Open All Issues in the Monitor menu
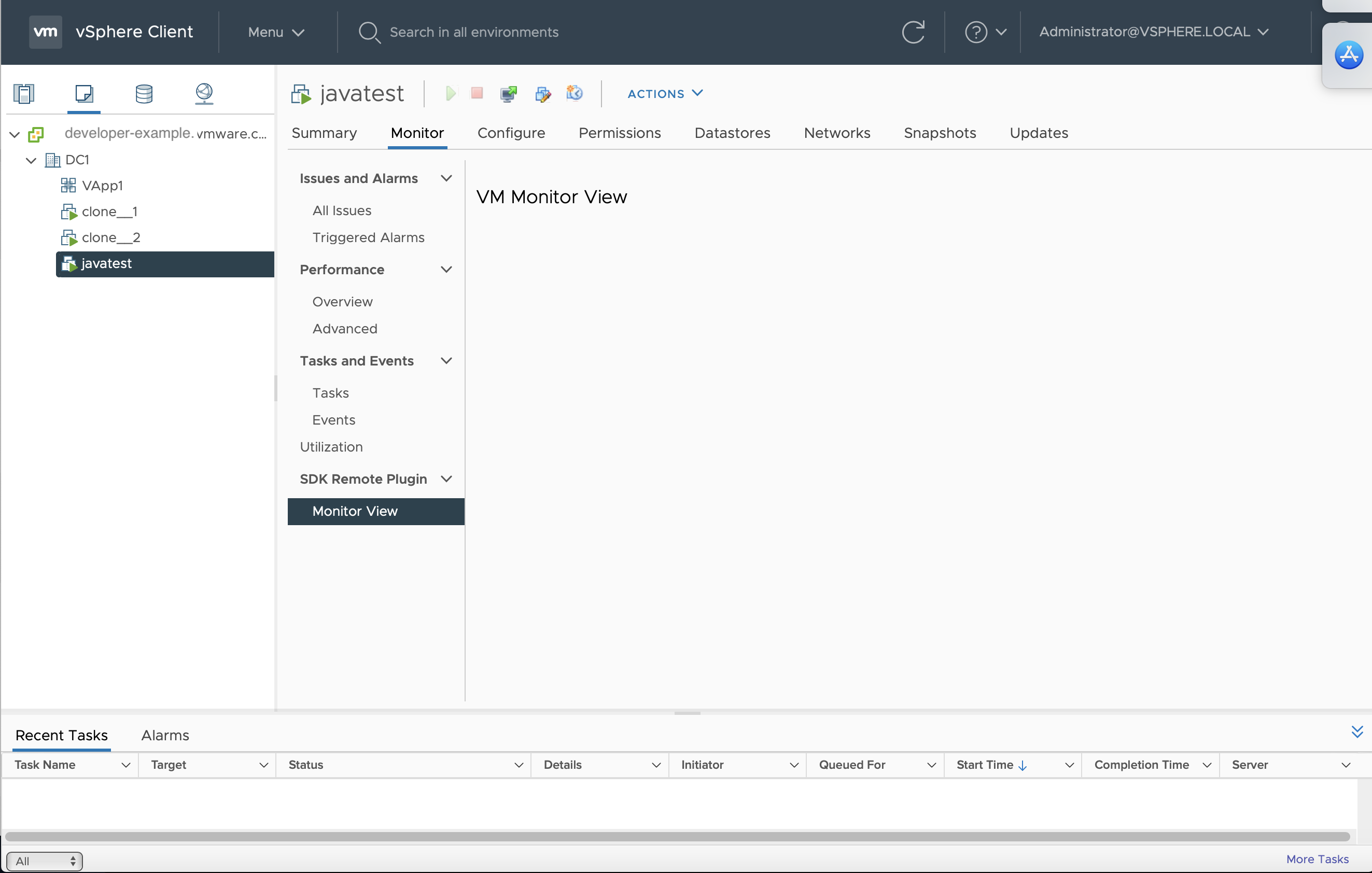 pos(342,210)
